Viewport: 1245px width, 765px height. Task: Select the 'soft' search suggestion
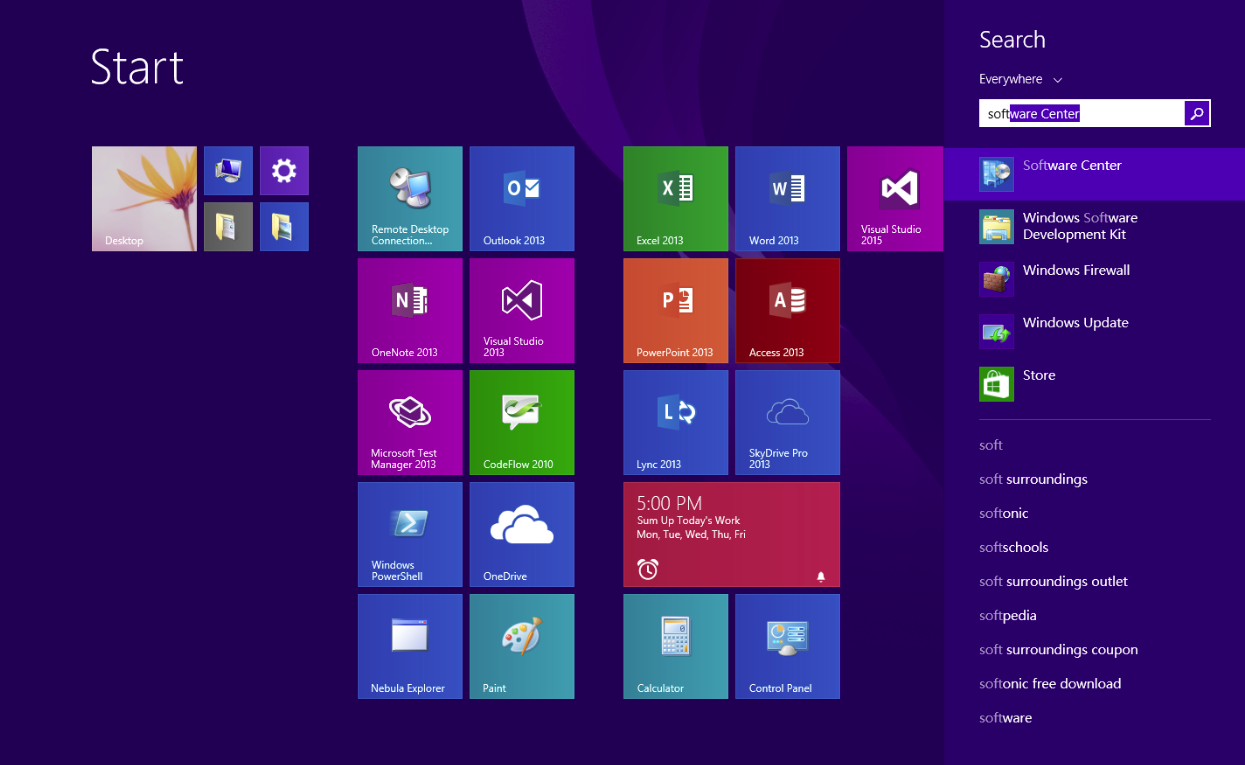(x=991, y=445)
